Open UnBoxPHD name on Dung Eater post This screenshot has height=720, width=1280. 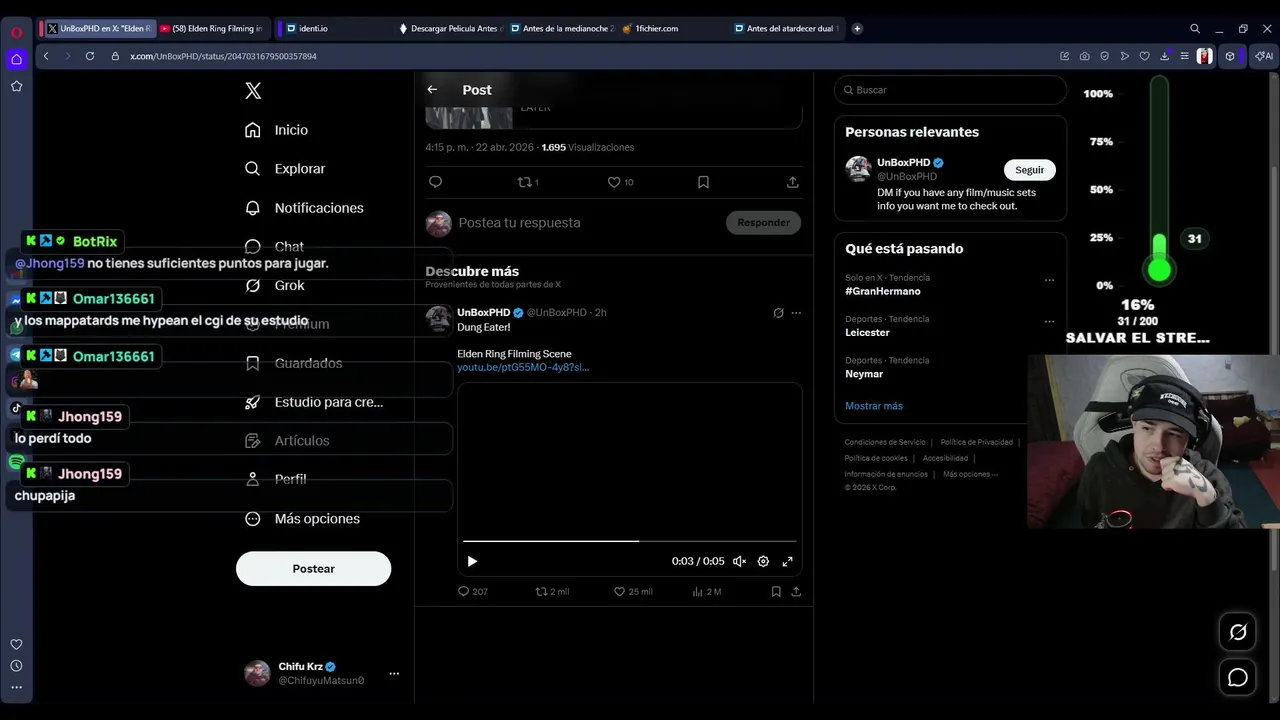click(x=484, y=312)
